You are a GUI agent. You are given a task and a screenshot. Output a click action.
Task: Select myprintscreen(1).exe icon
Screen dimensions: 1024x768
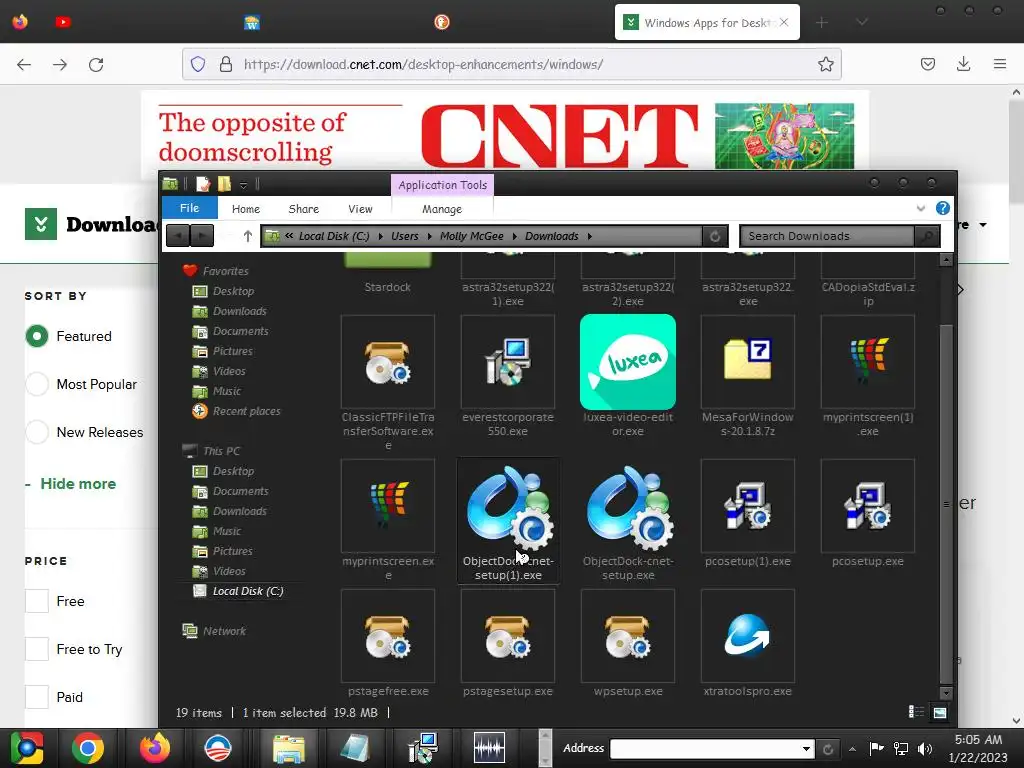(x=868, y=362)
